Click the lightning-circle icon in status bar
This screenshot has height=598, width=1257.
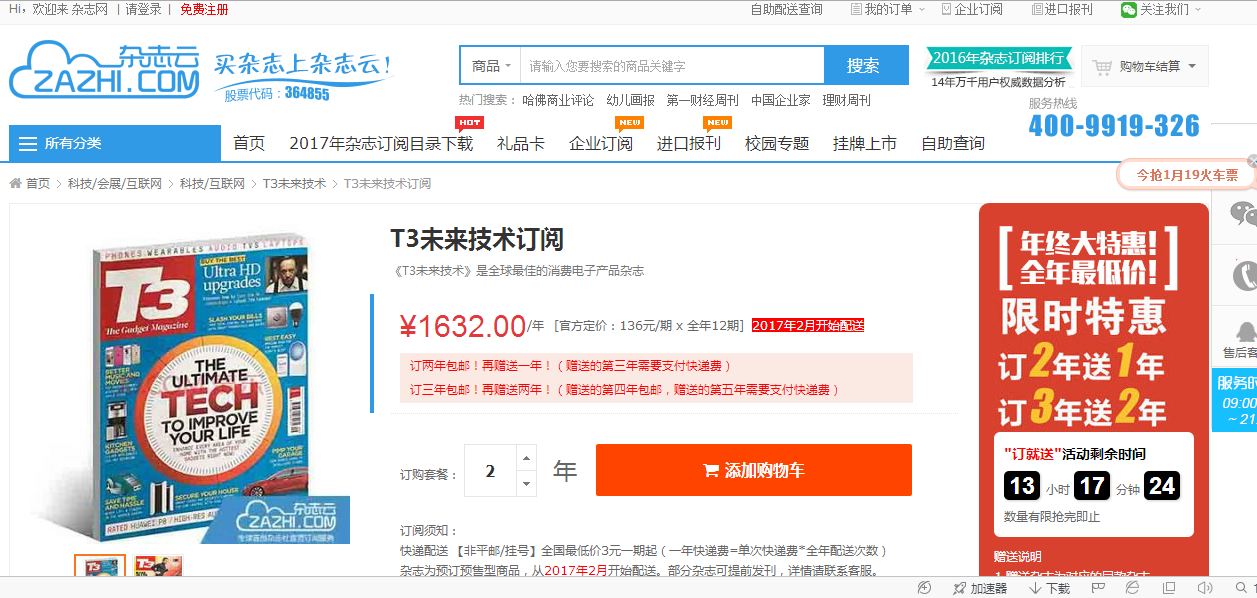924,588
